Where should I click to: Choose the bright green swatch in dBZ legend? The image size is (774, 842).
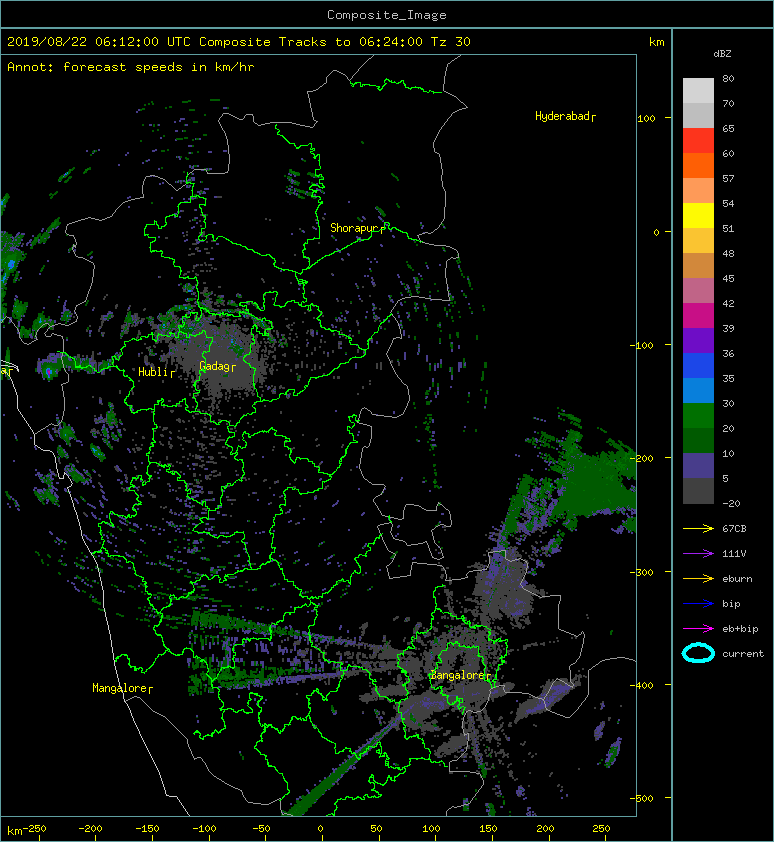(698, 416)
